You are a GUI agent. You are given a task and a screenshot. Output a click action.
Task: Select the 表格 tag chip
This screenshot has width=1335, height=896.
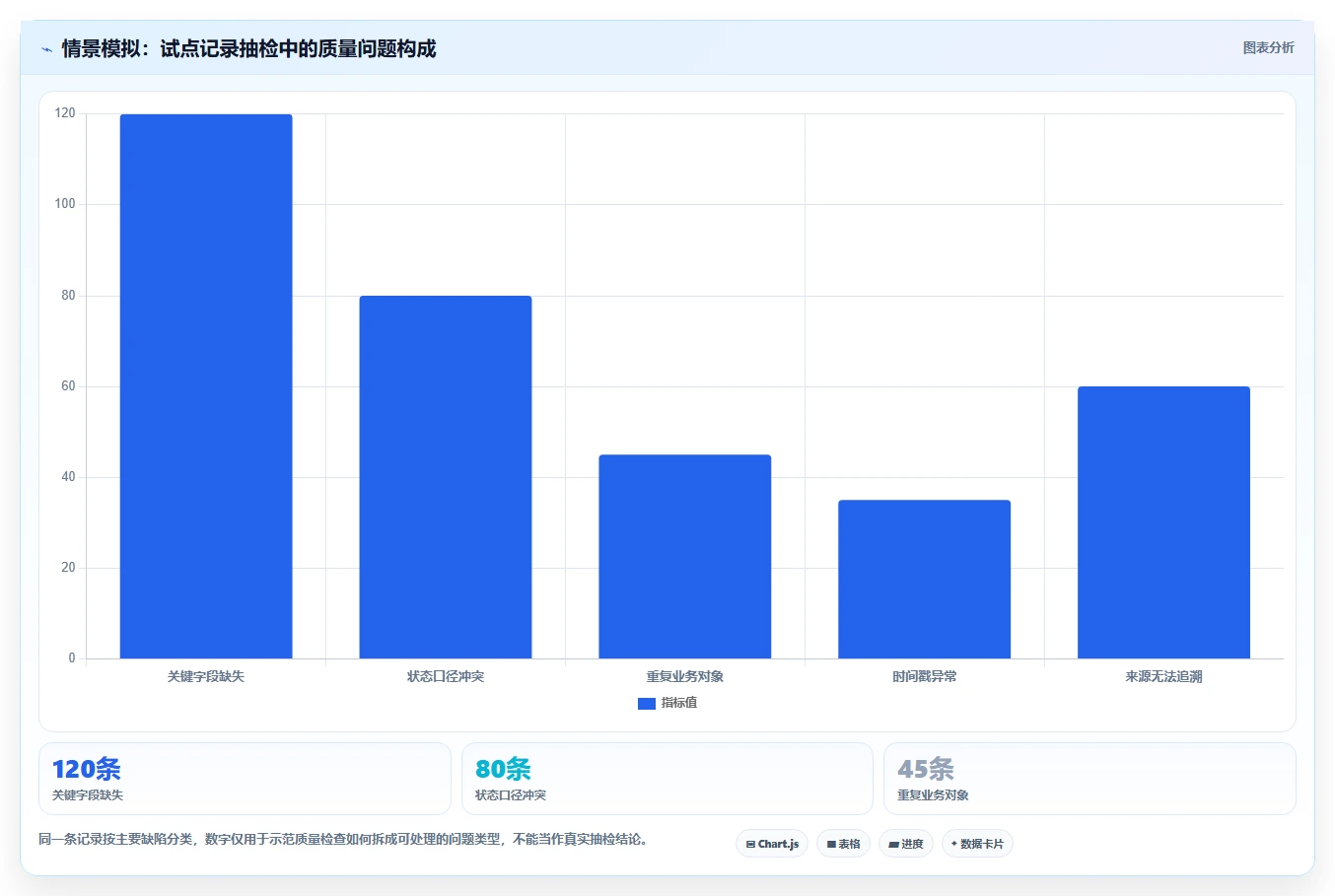843,844
